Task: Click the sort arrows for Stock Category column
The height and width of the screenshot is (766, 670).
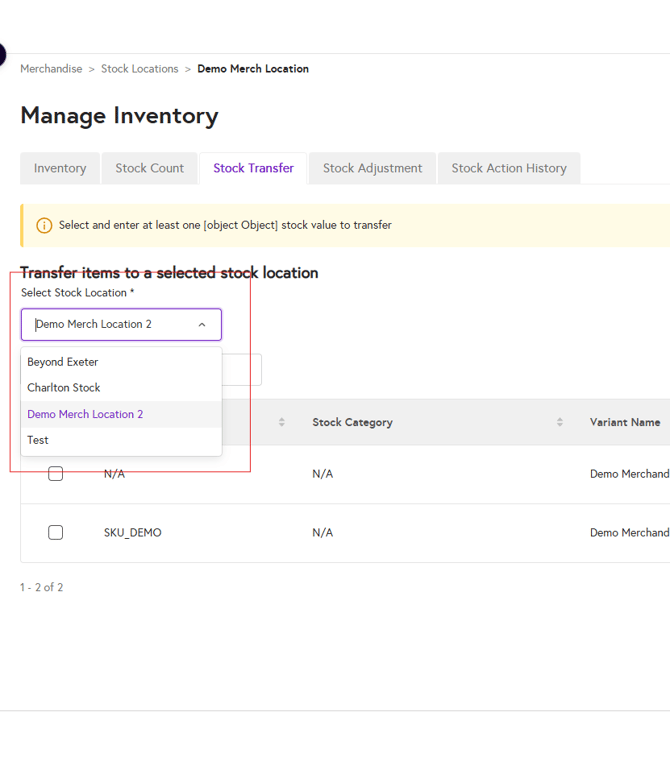Action: point(560,422)
